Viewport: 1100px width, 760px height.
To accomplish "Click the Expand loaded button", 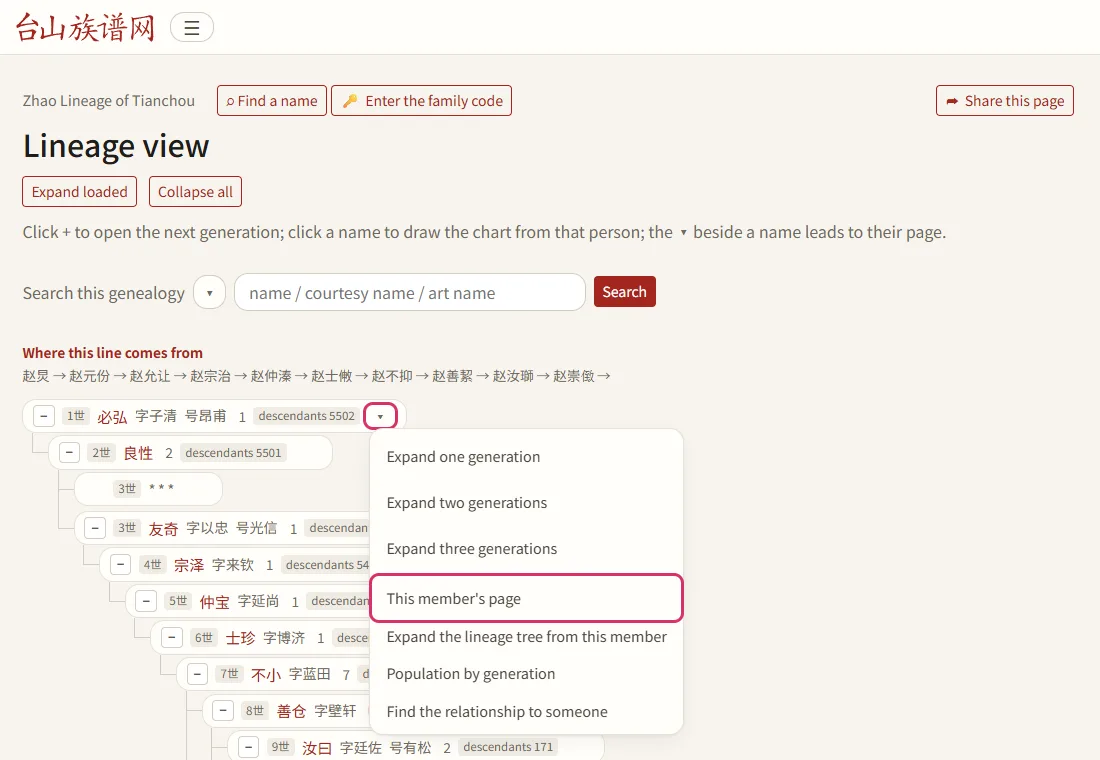I will 79,192.
